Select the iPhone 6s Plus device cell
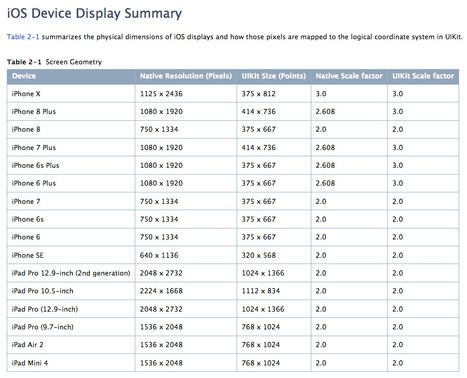 point(71,165)
